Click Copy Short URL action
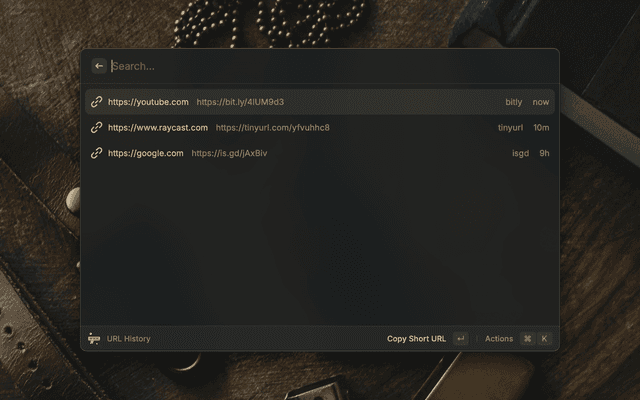This screenshot has width=640, height=400. (416, 339)
